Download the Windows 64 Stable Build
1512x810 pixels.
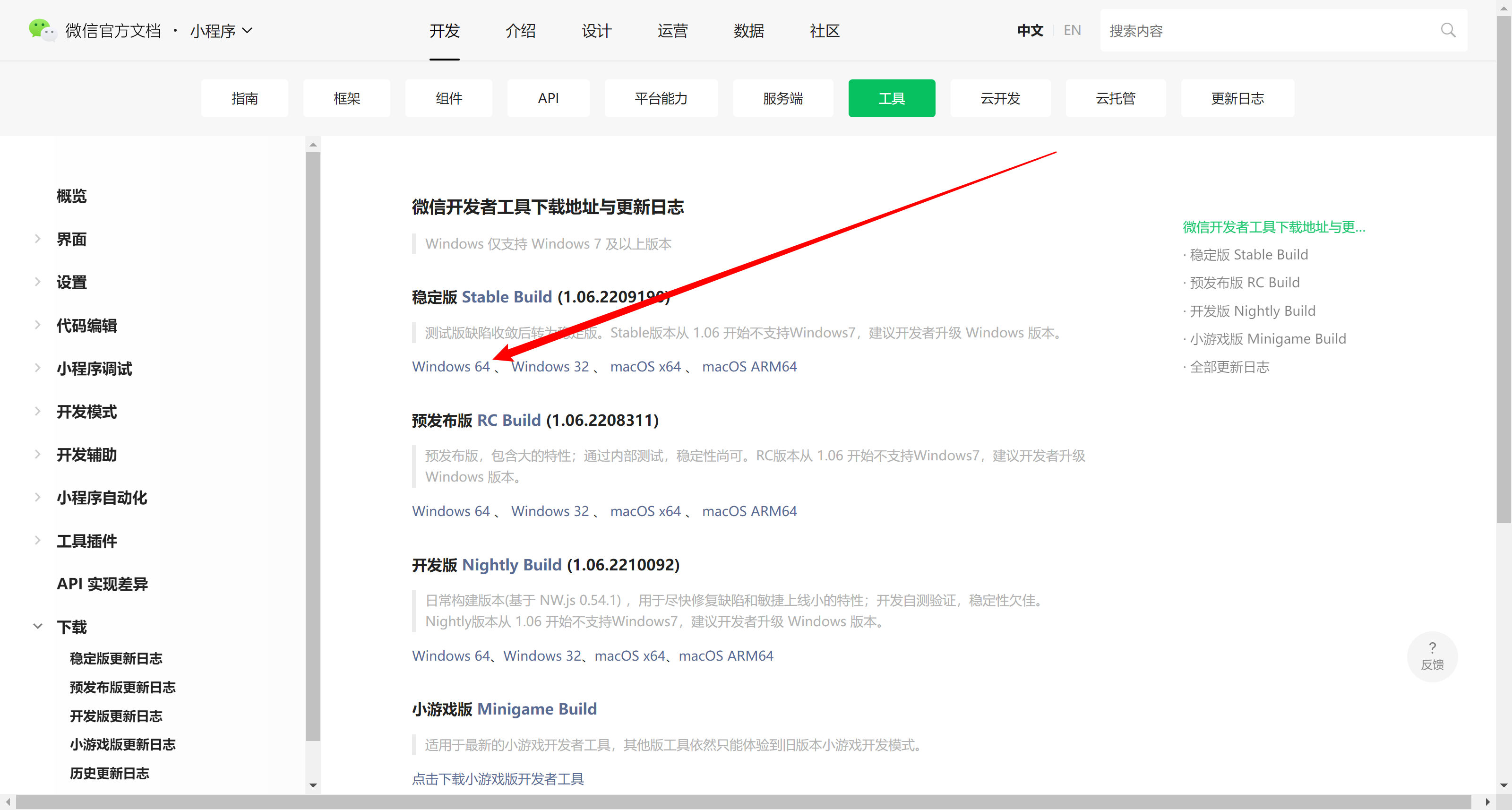pyautogui.click(x=451, y=366)
